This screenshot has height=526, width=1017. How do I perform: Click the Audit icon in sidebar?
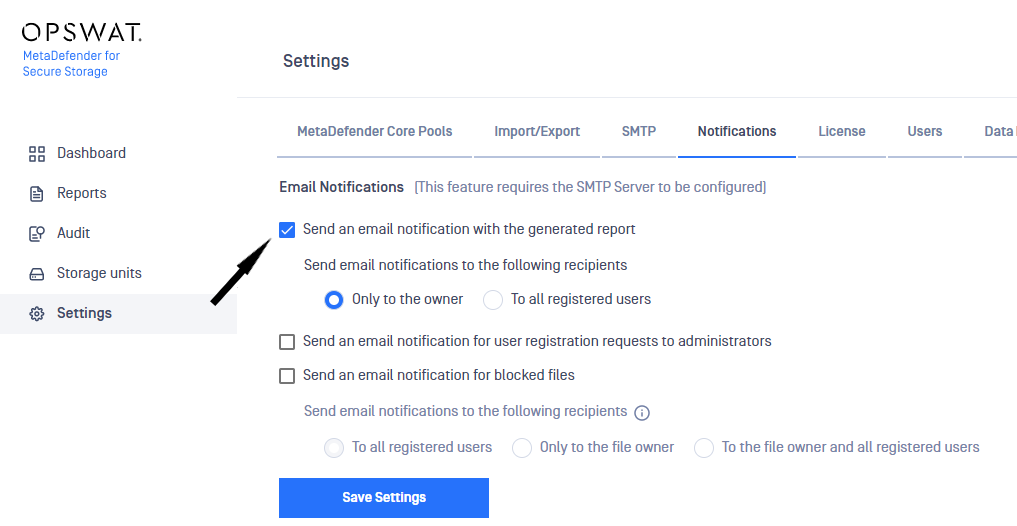pos(37,233)
